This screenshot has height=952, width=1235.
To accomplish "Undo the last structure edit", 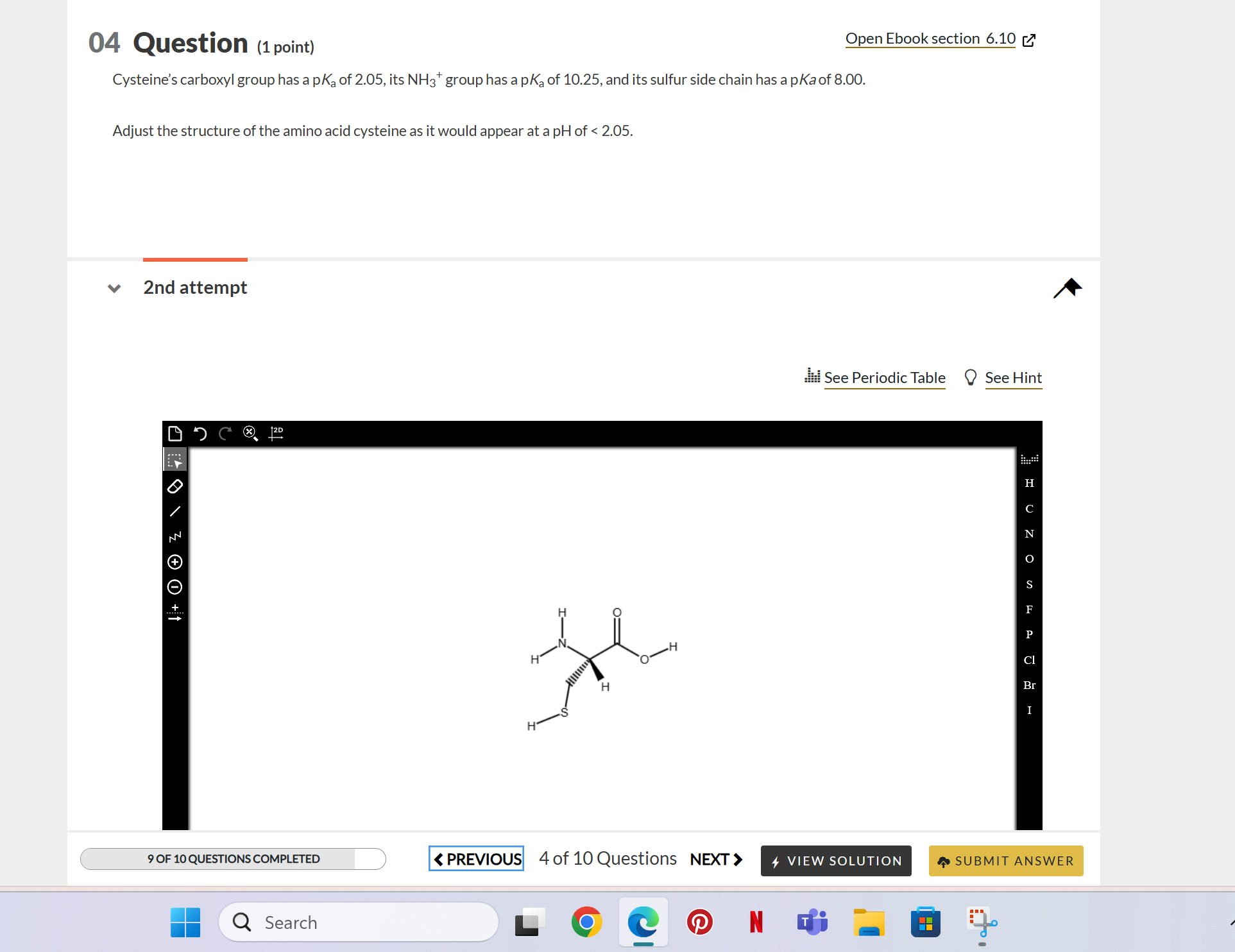I will coord(200,434).
